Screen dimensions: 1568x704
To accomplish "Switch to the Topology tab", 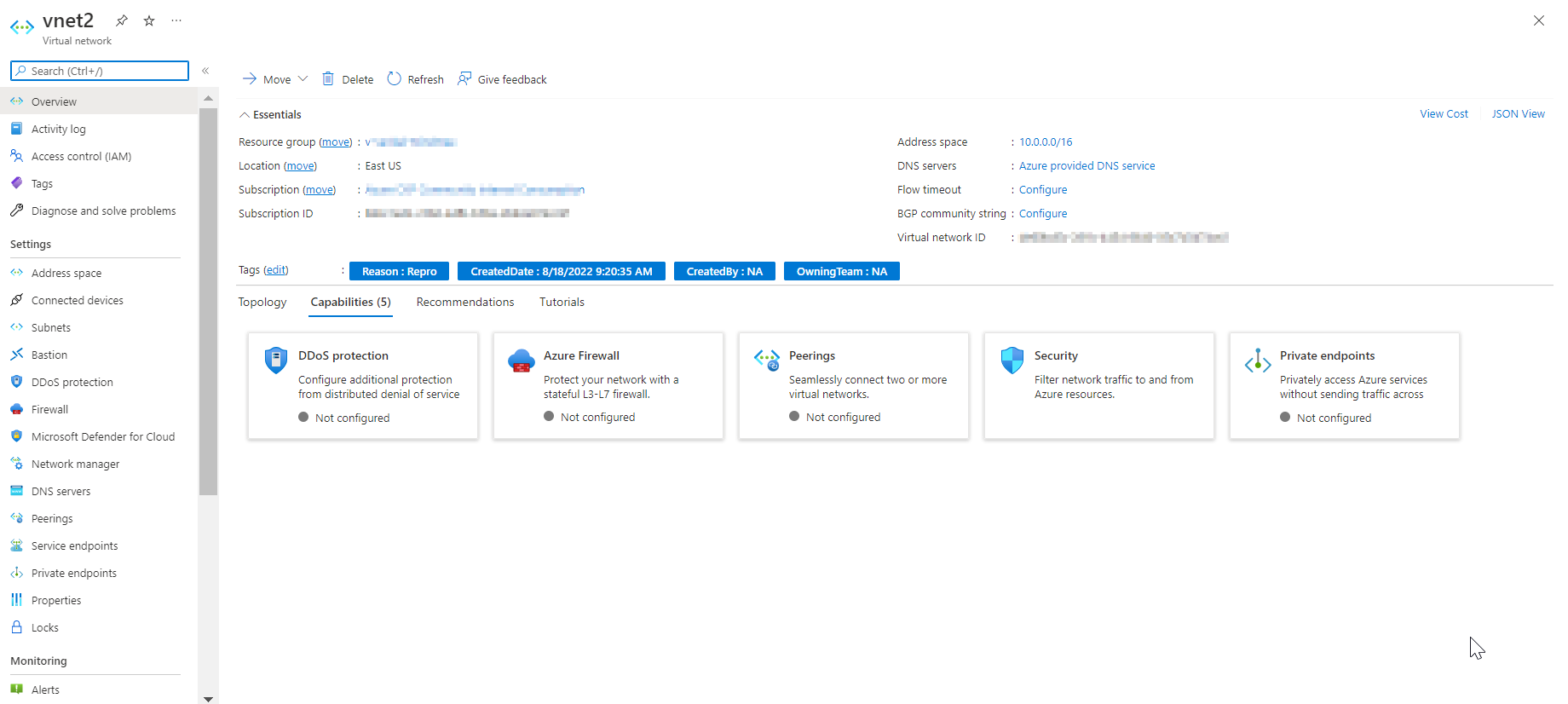I will click(262, 303).
